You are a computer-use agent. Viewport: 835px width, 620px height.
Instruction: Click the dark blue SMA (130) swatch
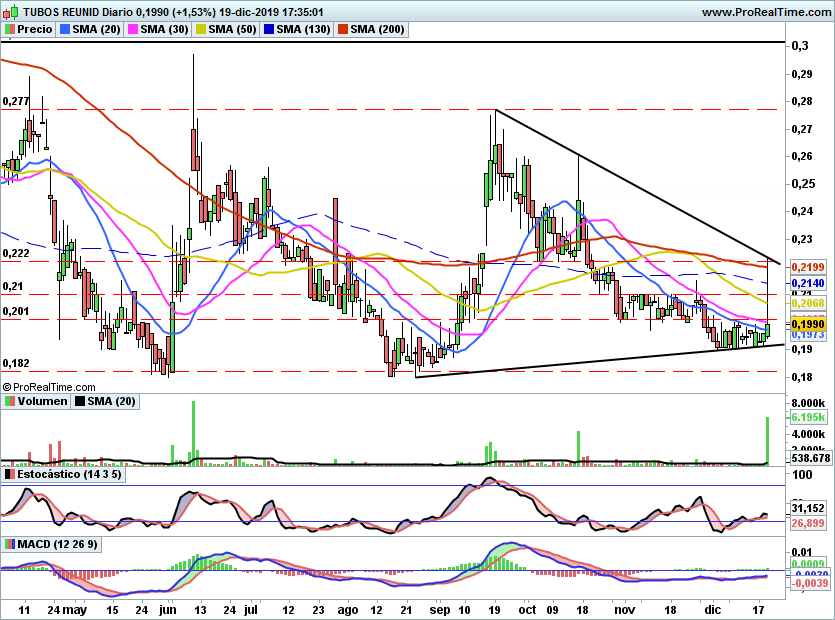coord(269,30)
